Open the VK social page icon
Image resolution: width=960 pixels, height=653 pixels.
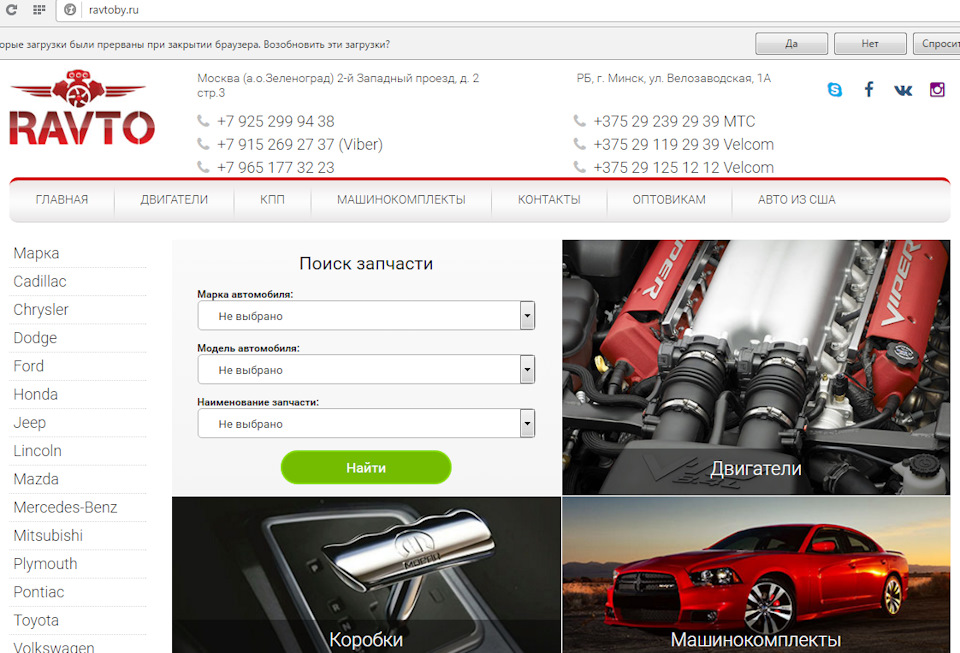pyautogui.click(x=903, y=89)
